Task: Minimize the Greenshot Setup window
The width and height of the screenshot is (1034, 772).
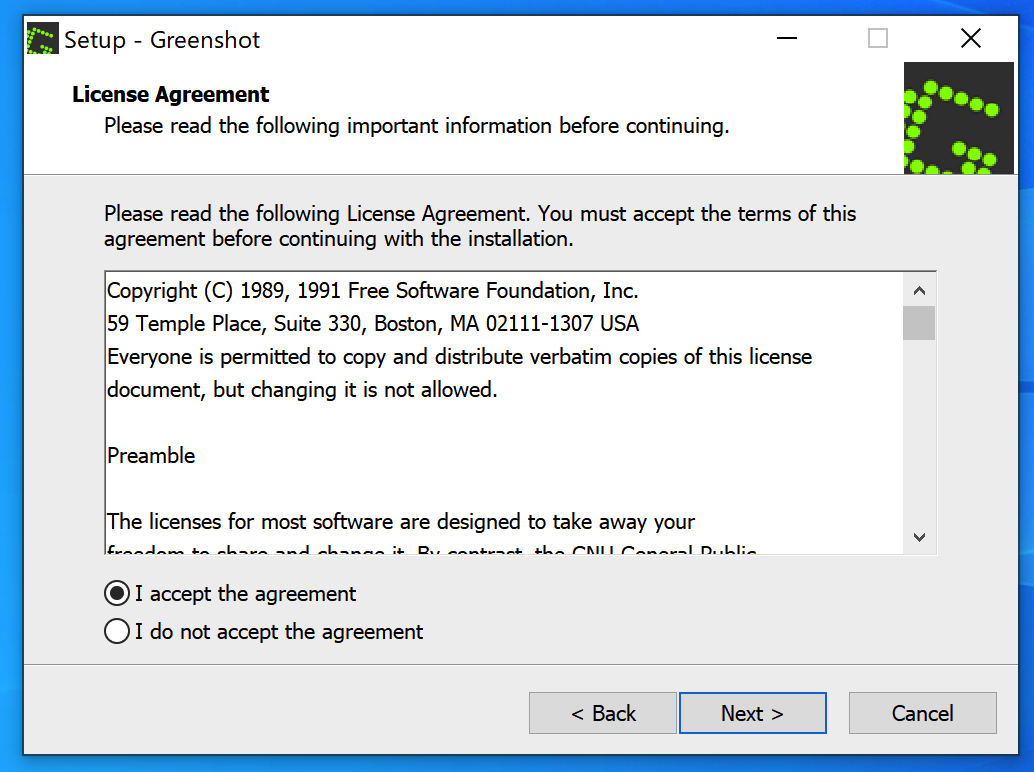Action: (787, 39)
